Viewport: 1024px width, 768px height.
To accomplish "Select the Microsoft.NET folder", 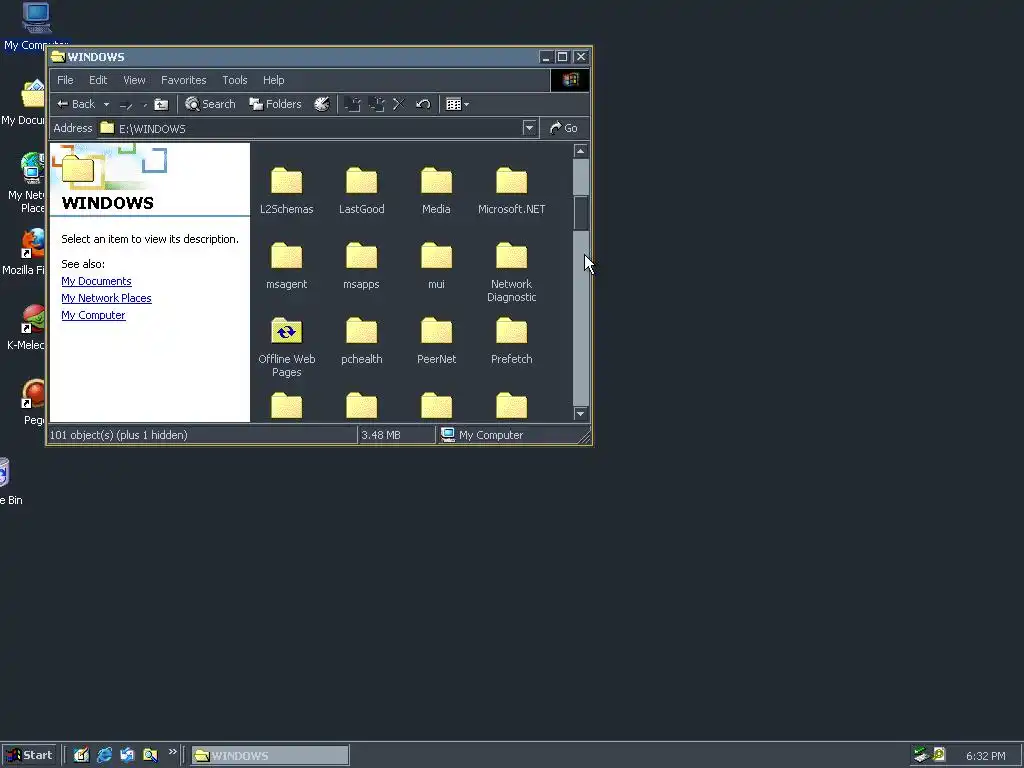I will 511,190.
